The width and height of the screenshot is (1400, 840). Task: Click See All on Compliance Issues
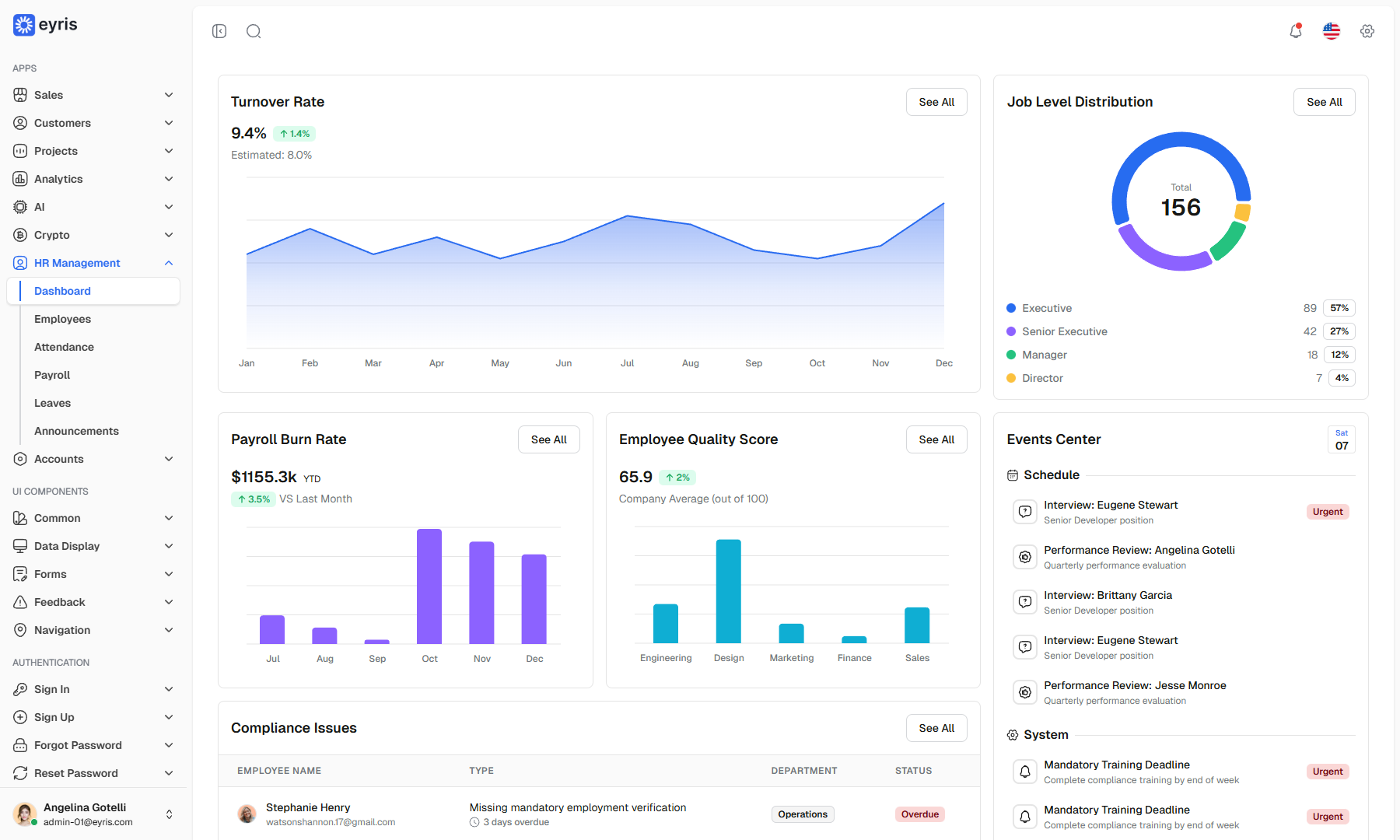click(936, 728)
